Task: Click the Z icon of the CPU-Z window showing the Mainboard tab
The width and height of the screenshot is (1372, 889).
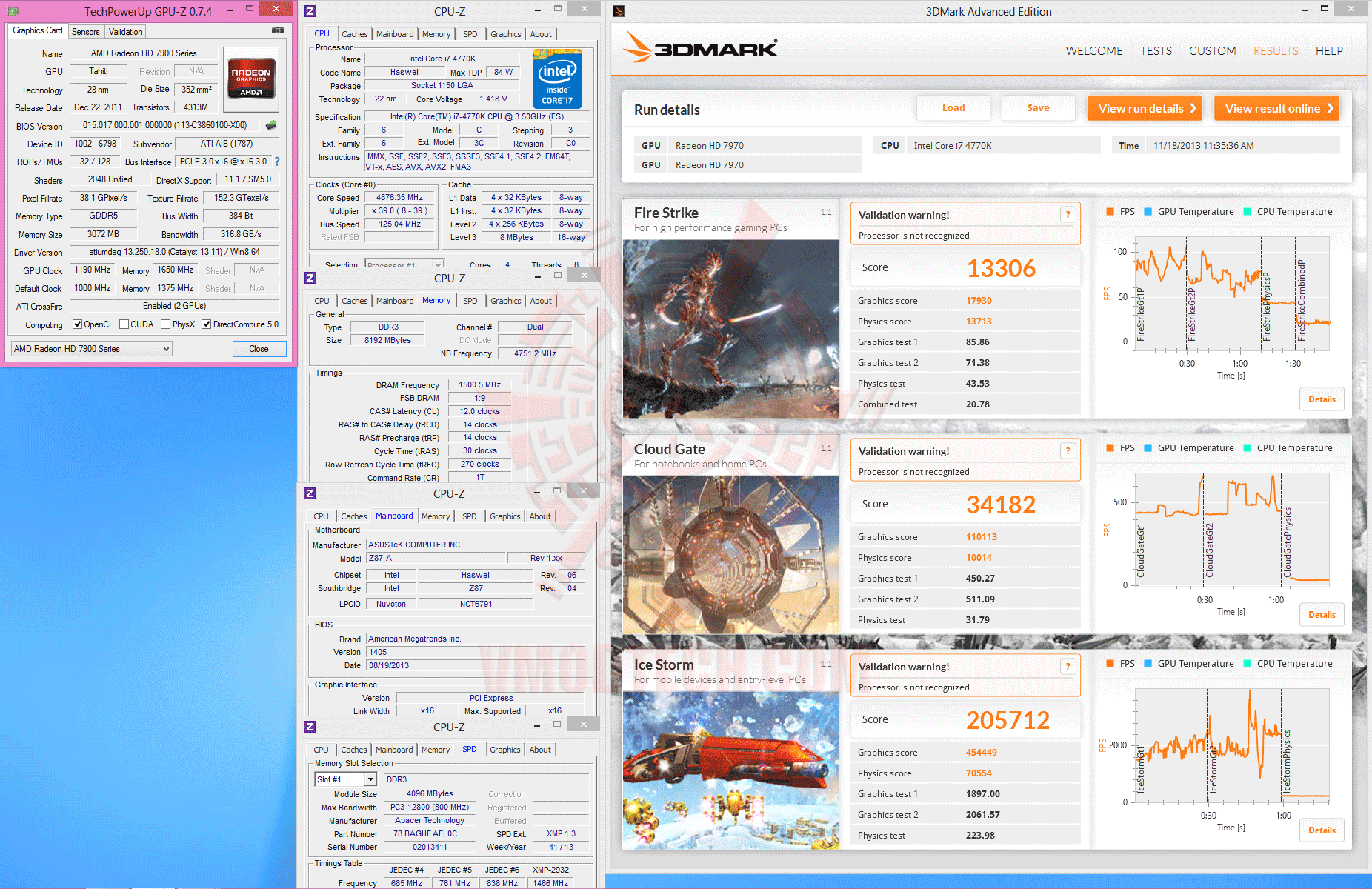Action: (310, 493)
